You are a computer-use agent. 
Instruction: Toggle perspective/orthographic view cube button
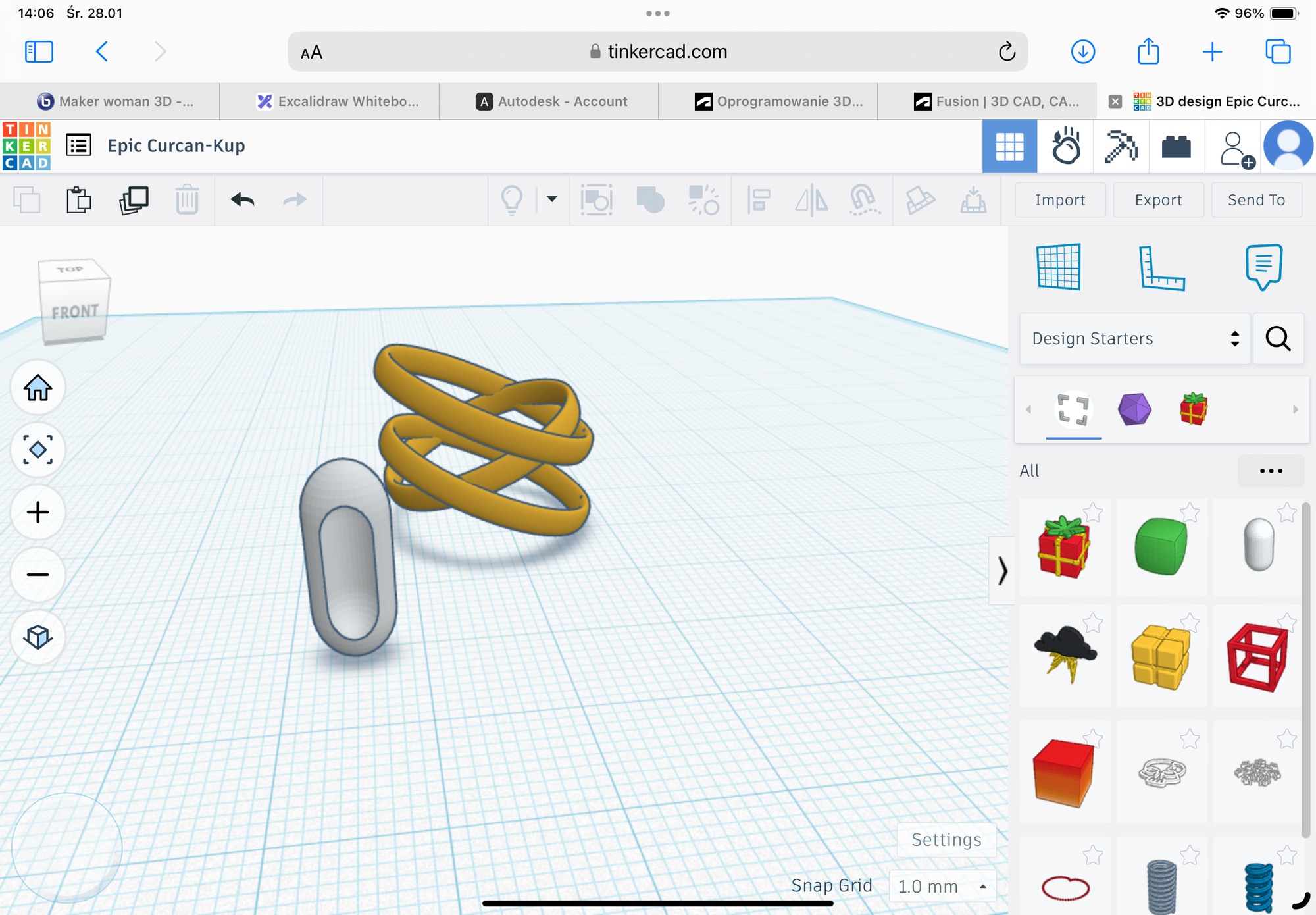tap(38, 637)
